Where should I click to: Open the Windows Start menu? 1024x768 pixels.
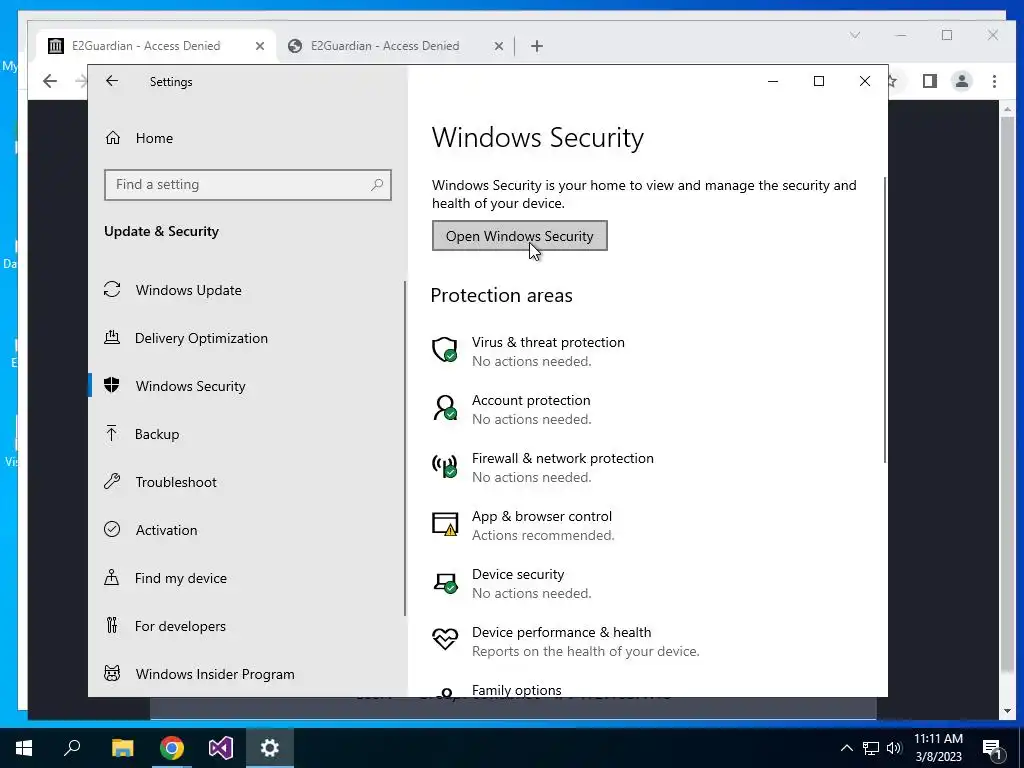coord(24,748)
